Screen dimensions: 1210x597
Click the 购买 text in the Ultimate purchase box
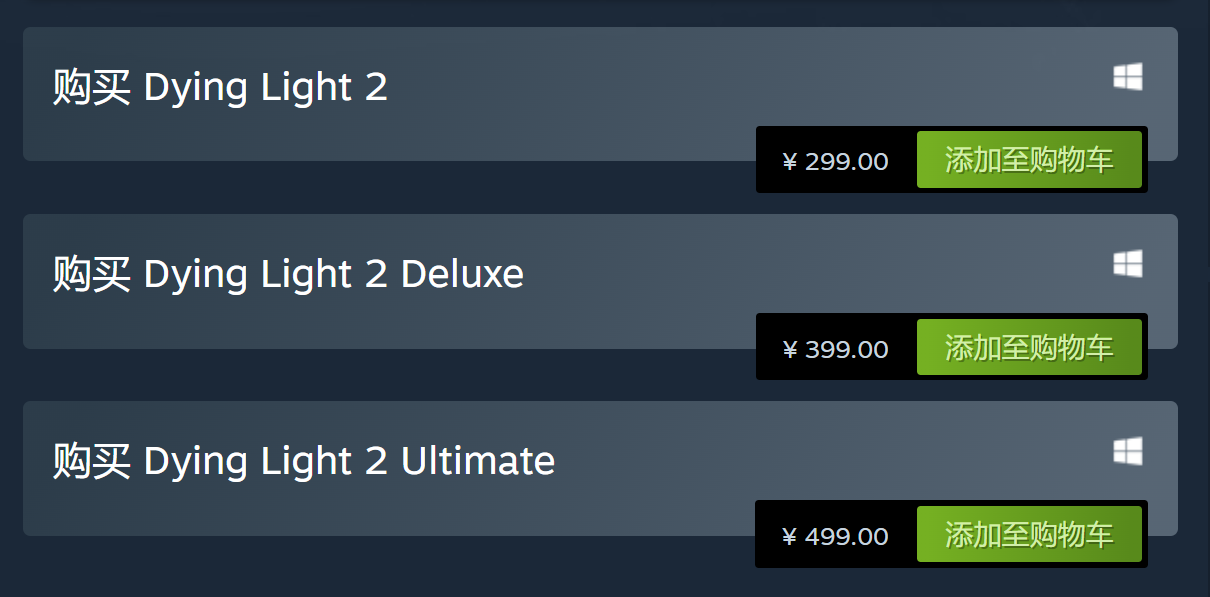pyautogui.click(x=91, y=462)
